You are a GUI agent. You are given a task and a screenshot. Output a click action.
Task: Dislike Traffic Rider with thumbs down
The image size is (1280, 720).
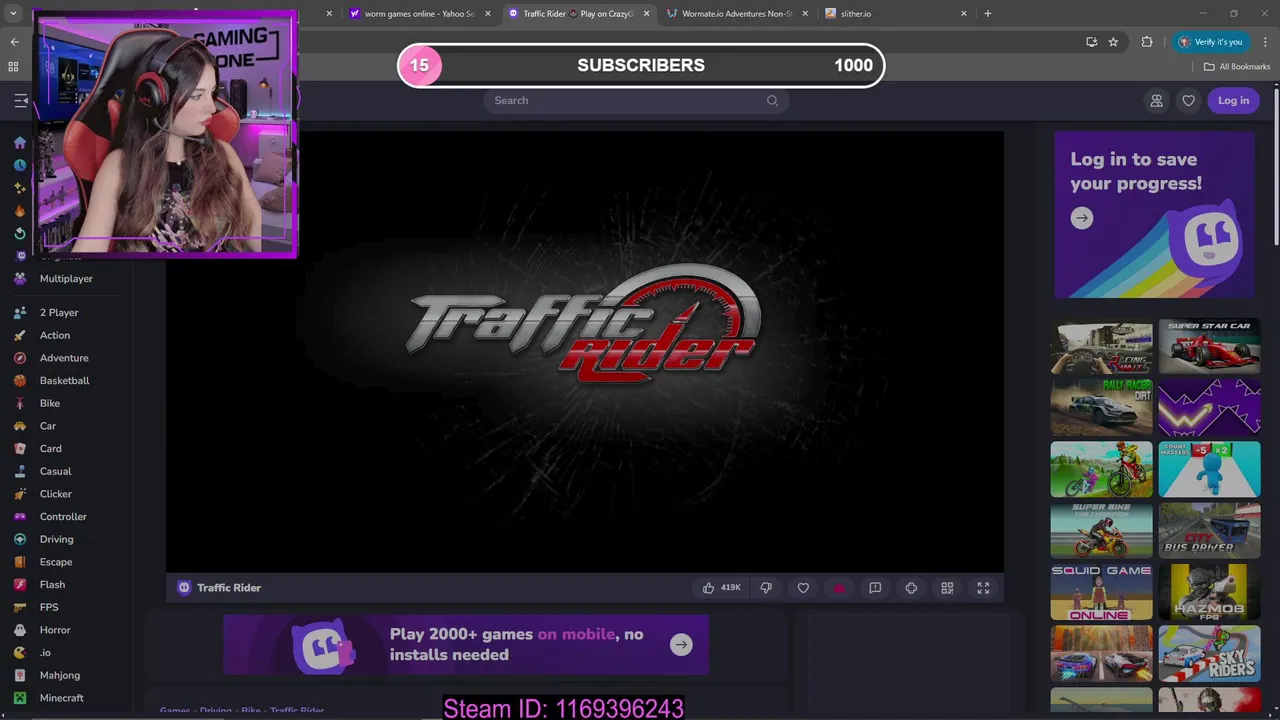point(766,588)
